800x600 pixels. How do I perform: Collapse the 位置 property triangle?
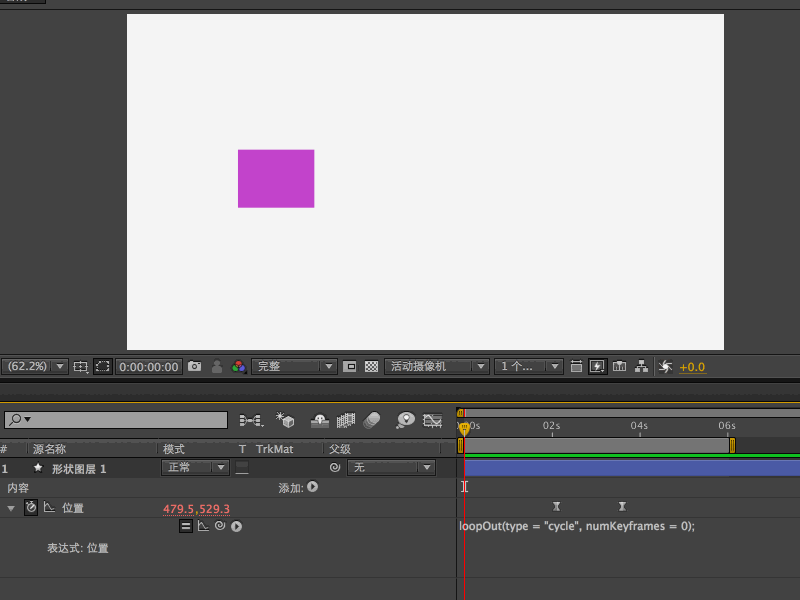coord(11,508)
